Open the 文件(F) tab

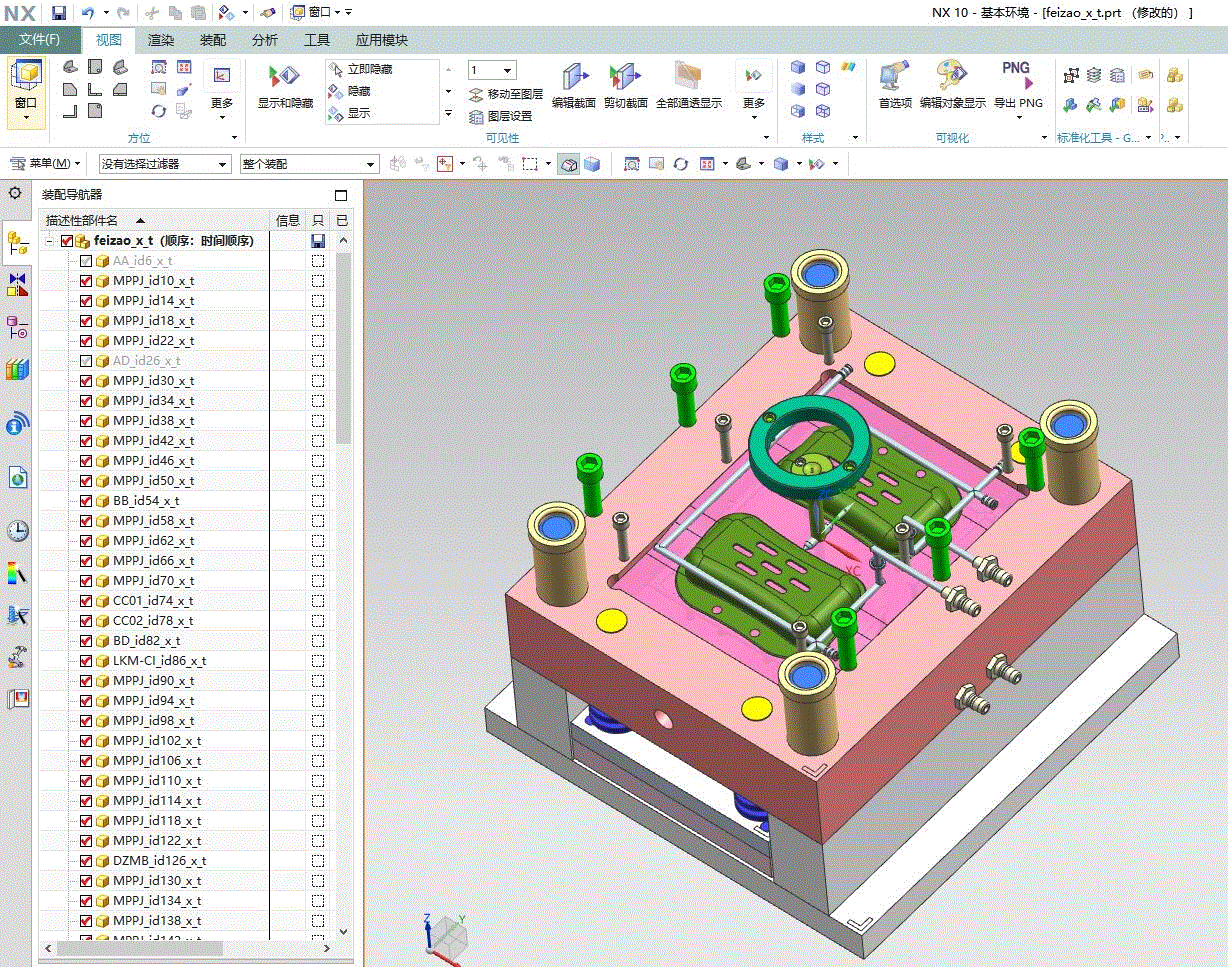coord(41,40)
